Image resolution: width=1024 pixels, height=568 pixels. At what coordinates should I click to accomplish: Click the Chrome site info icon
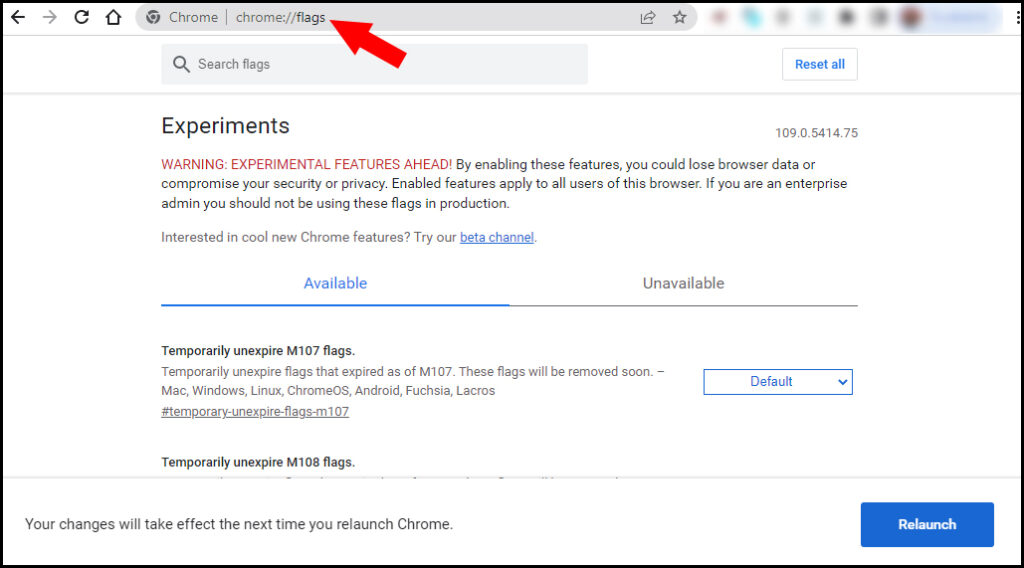[153, 17]
